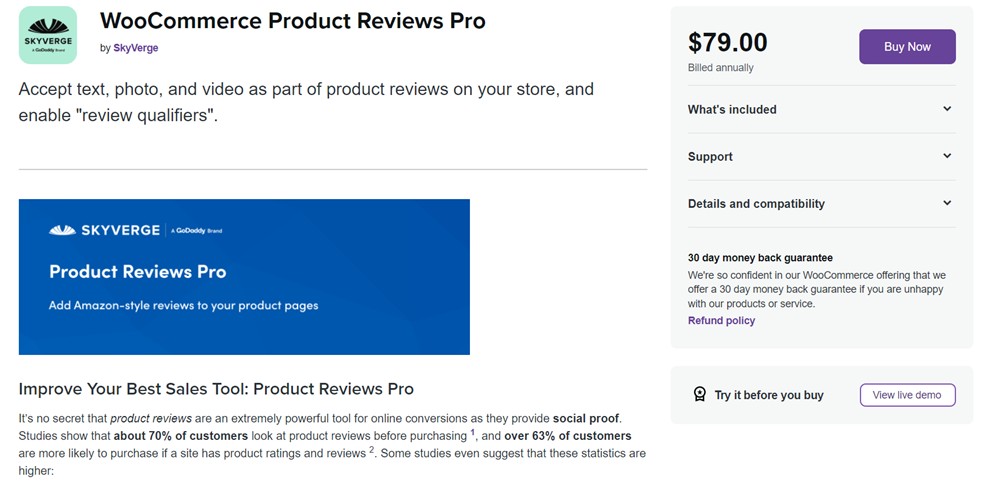
Task: Click the 'A GoDaddy Brand' text in the banner
Action: (x=197, y=231)
